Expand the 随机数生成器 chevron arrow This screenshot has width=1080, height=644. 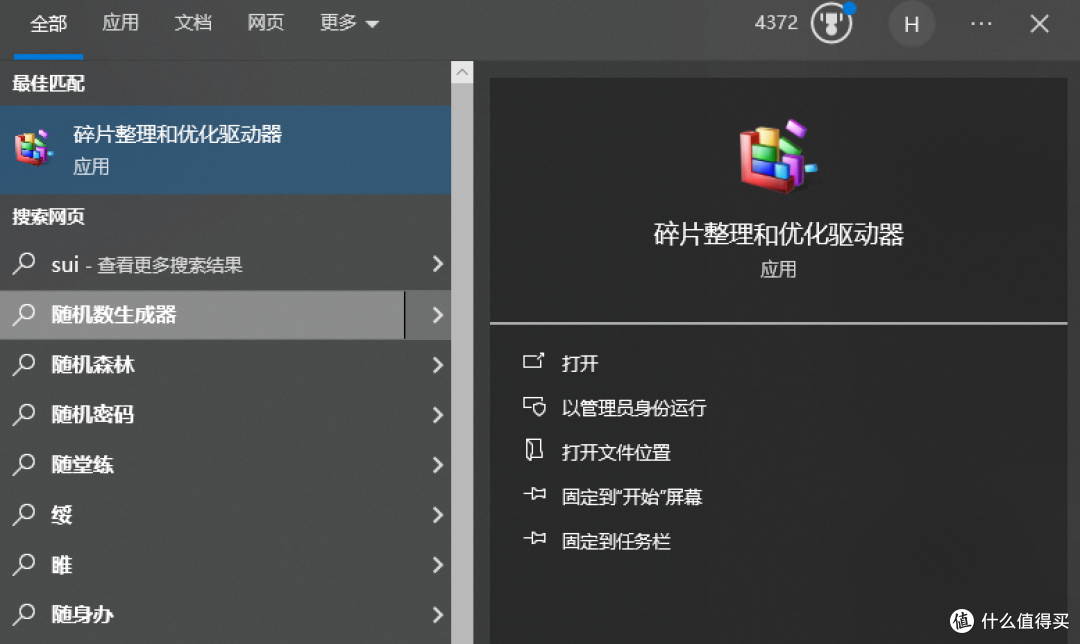[437, 315]
